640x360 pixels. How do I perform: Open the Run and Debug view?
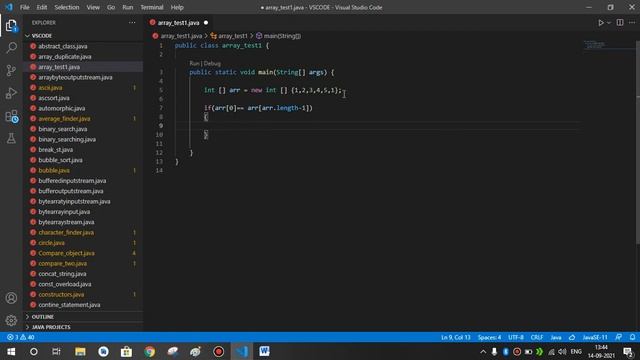[11, 93]
